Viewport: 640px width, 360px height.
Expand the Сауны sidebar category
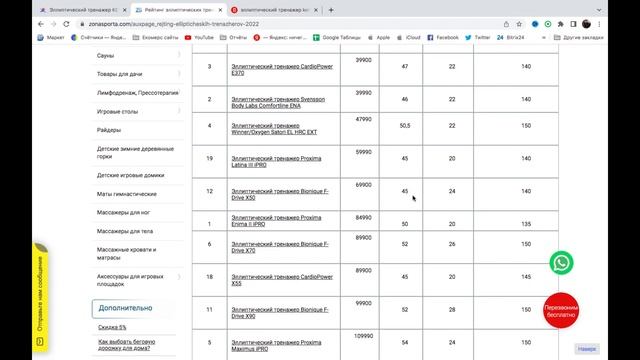[x=179, y=55]
